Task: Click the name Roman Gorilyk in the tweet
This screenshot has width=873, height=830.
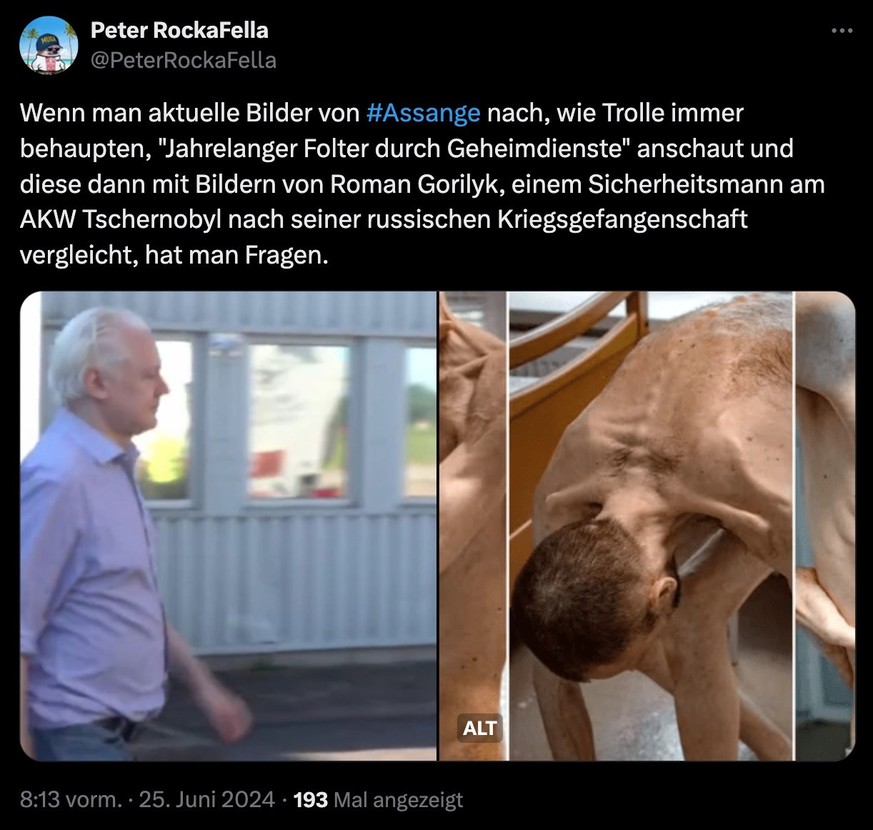Action: tap(414, 184)
